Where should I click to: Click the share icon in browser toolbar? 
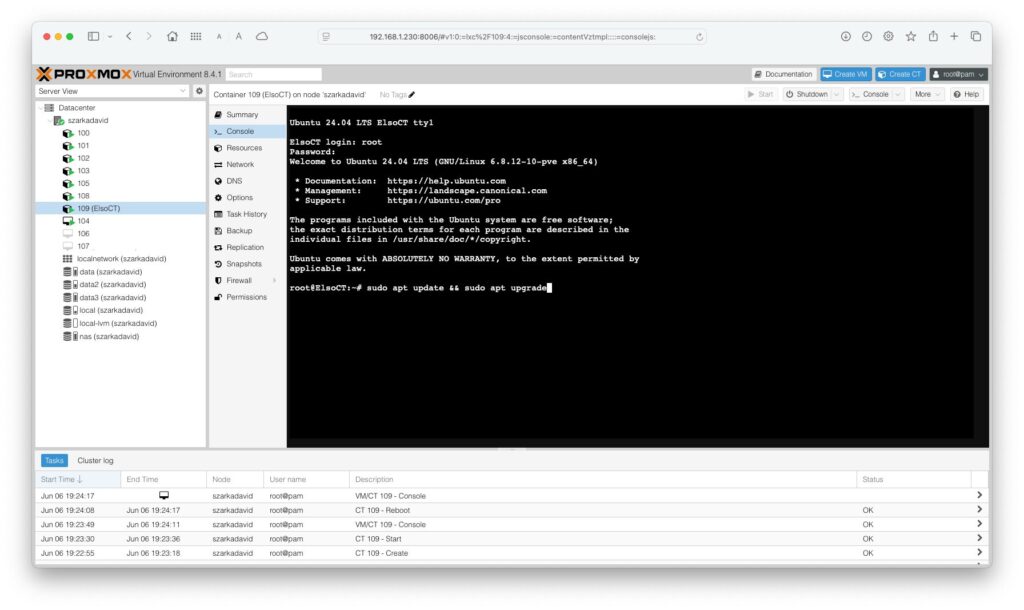coord(933,37)
